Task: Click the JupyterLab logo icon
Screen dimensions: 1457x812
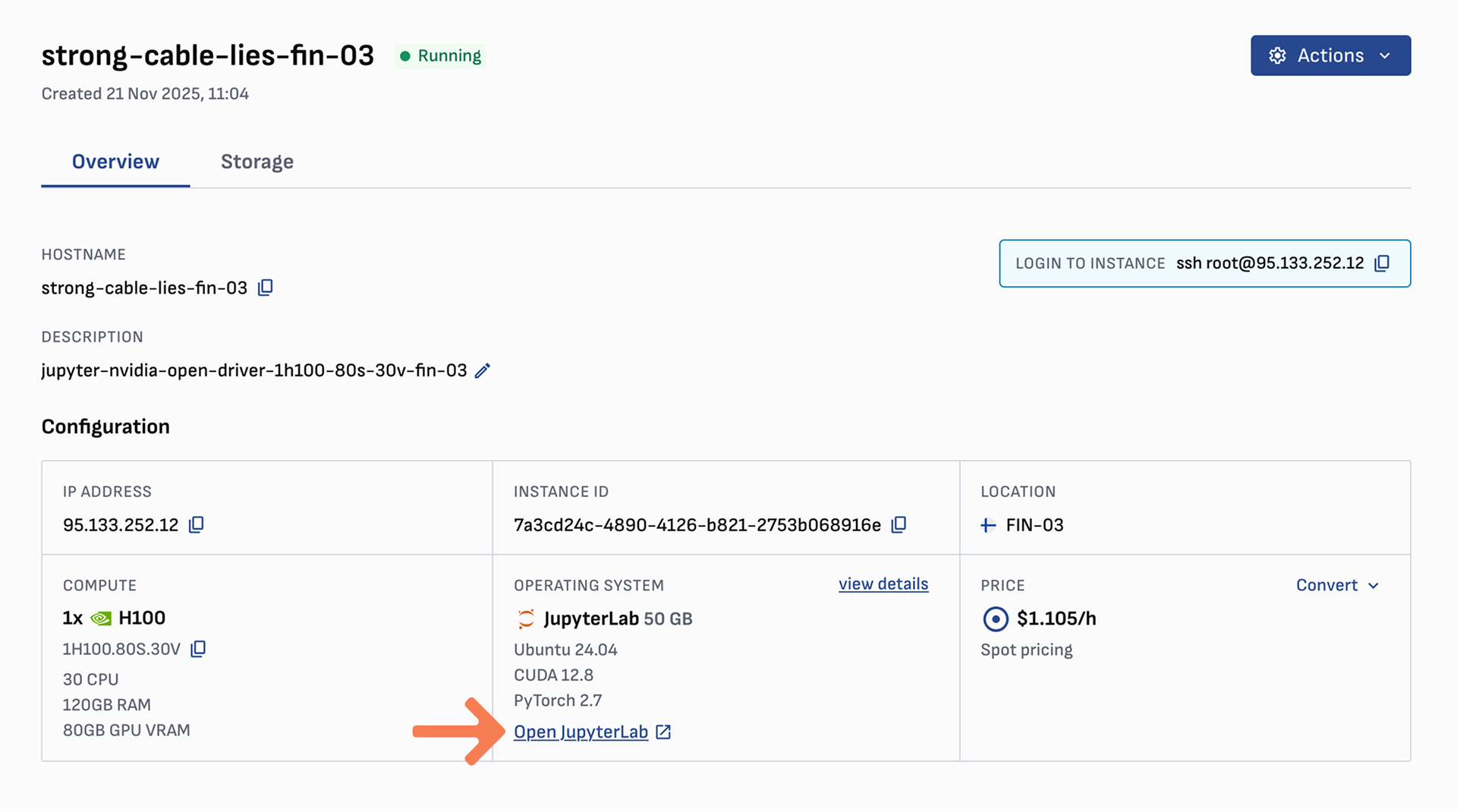Action: tap(526, 619)
